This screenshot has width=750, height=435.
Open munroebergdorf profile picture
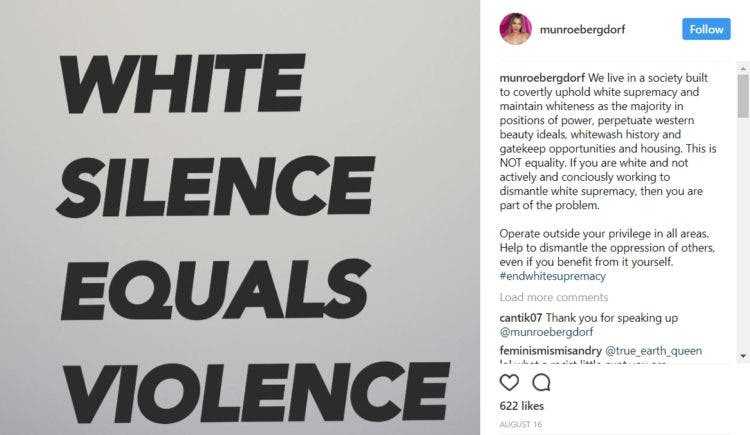coord(516,29)
